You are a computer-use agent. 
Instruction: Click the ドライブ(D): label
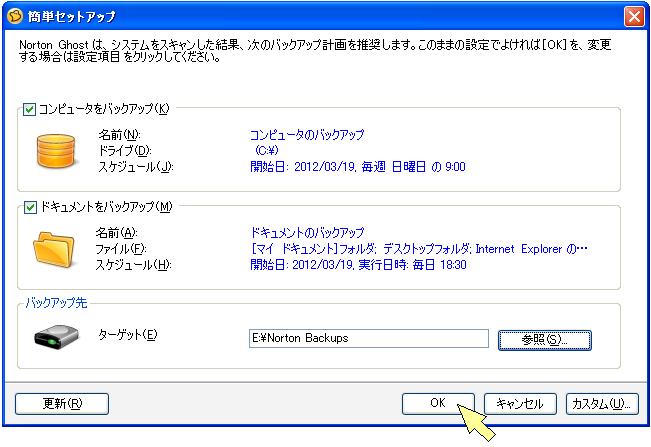coord(125,150)
